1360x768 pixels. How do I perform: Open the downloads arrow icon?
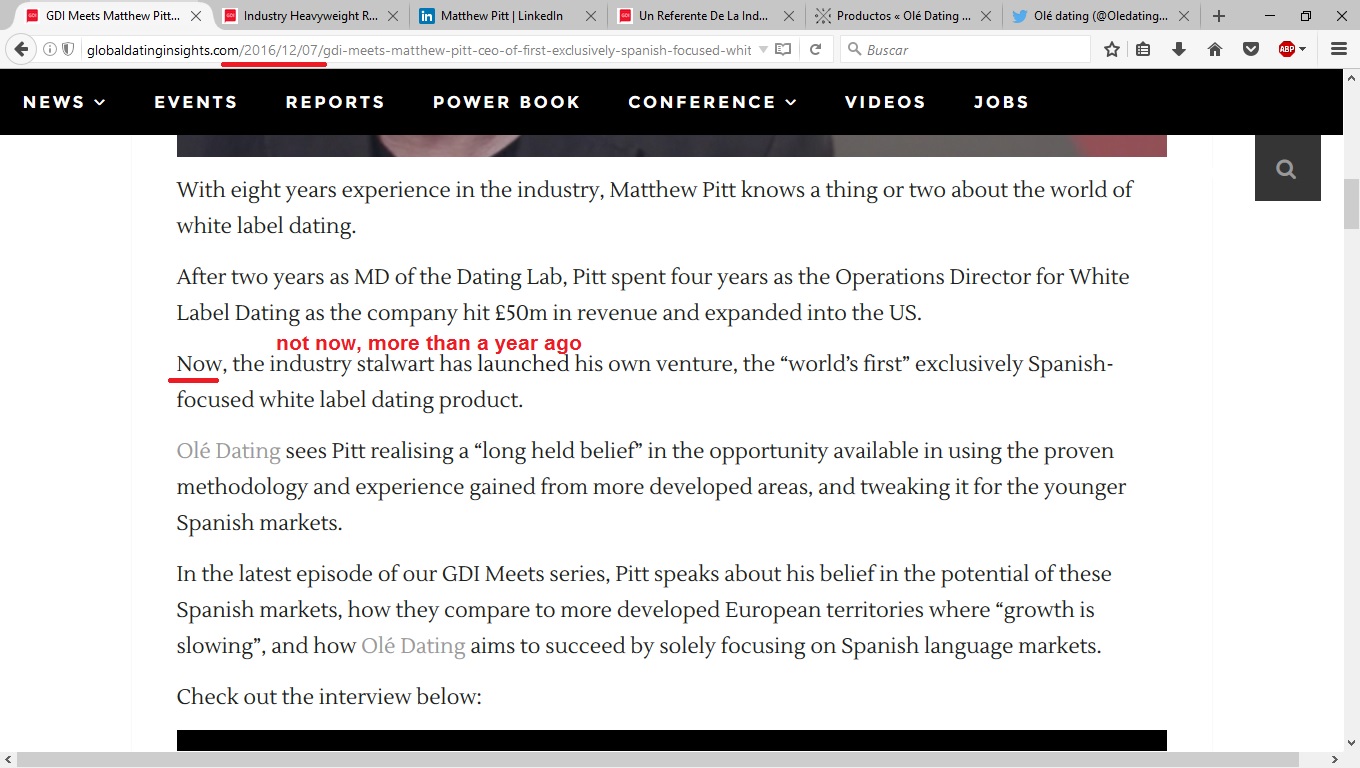[x=1179, y=49]
